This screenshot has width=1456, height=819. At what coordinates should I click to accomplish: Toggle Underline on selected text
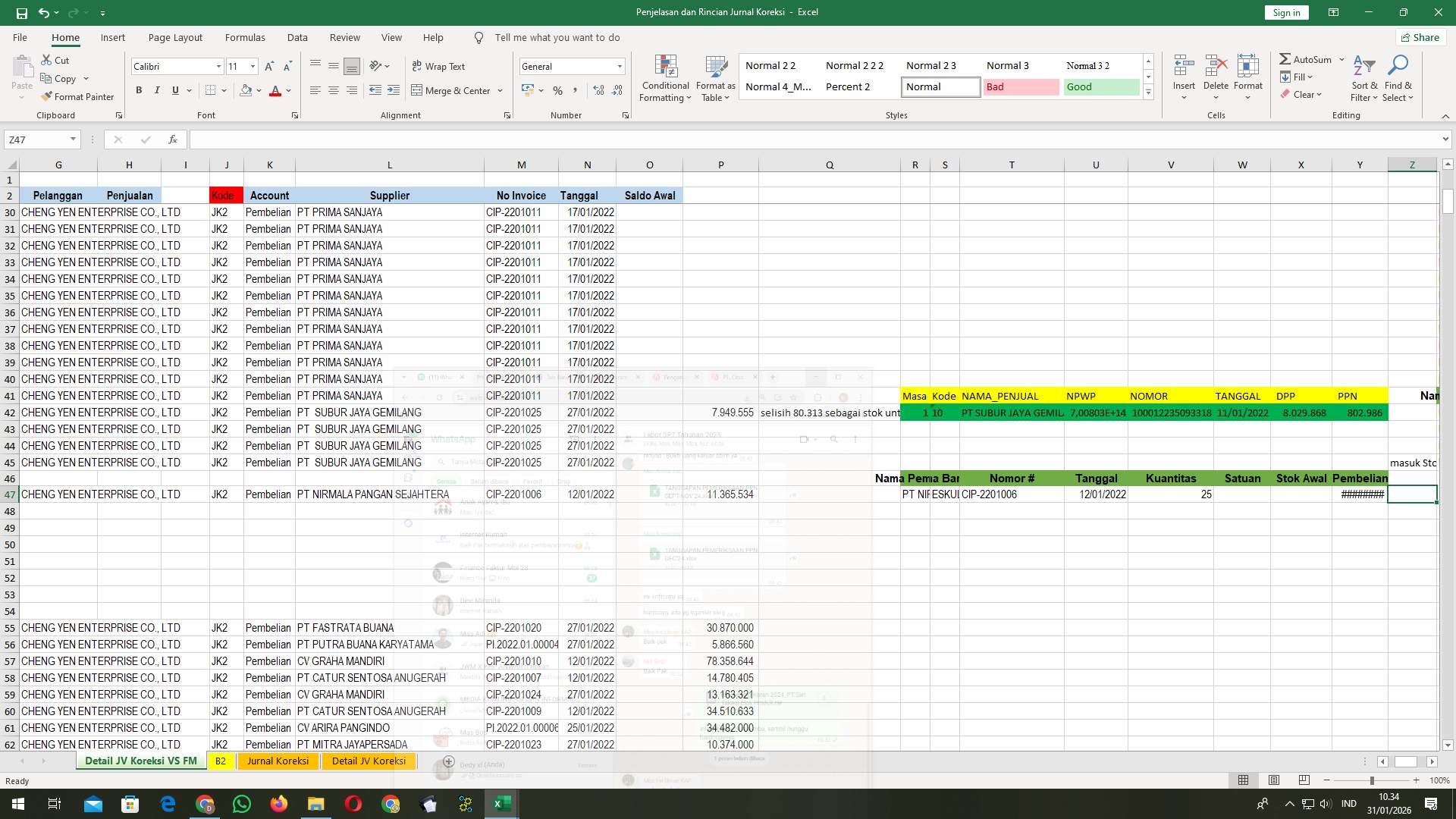coord(174,90)
